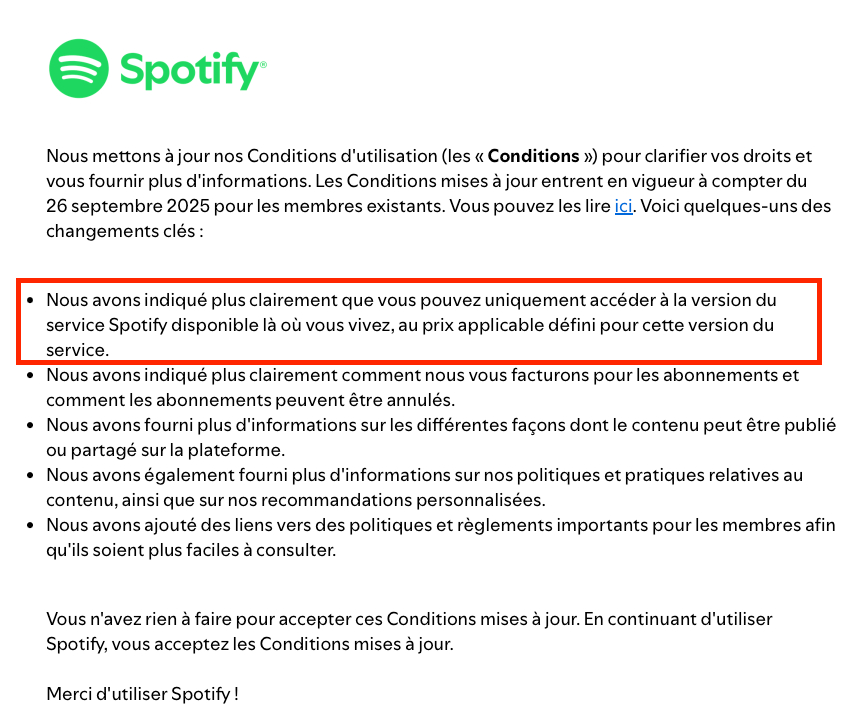The width and height of the screenshot is (865, 707).
Task: Click the bullet dot before the "liens" item
Action: pos(32,526)
